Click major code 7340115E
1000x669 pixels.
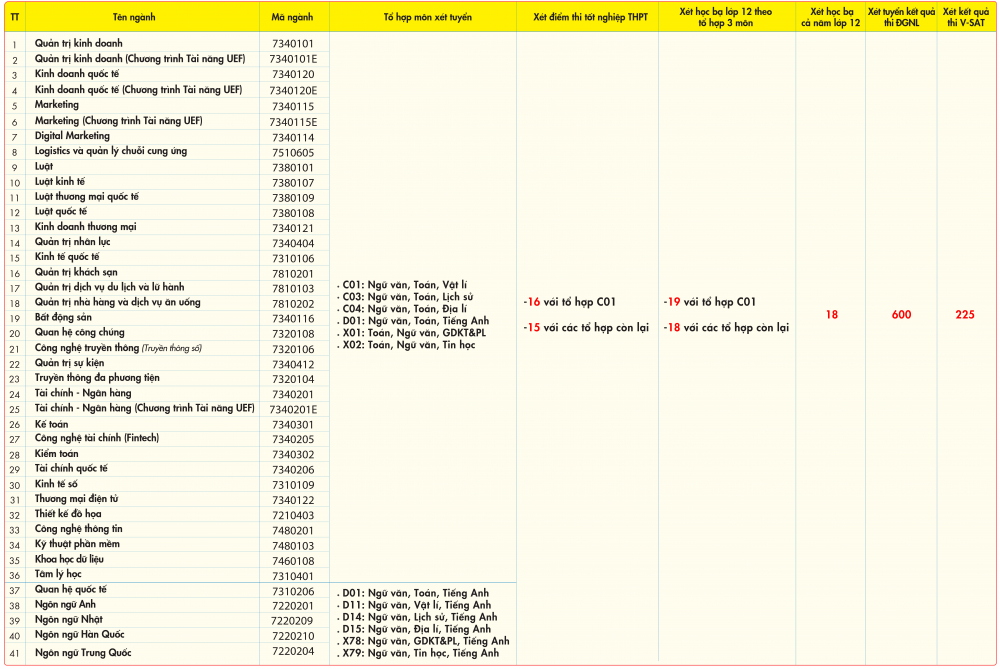[293, 122]
